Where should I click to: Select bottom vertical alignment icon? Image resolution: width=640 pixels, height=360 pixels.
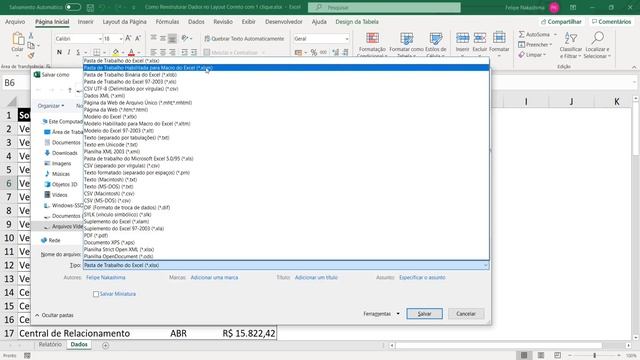(172, 38)
